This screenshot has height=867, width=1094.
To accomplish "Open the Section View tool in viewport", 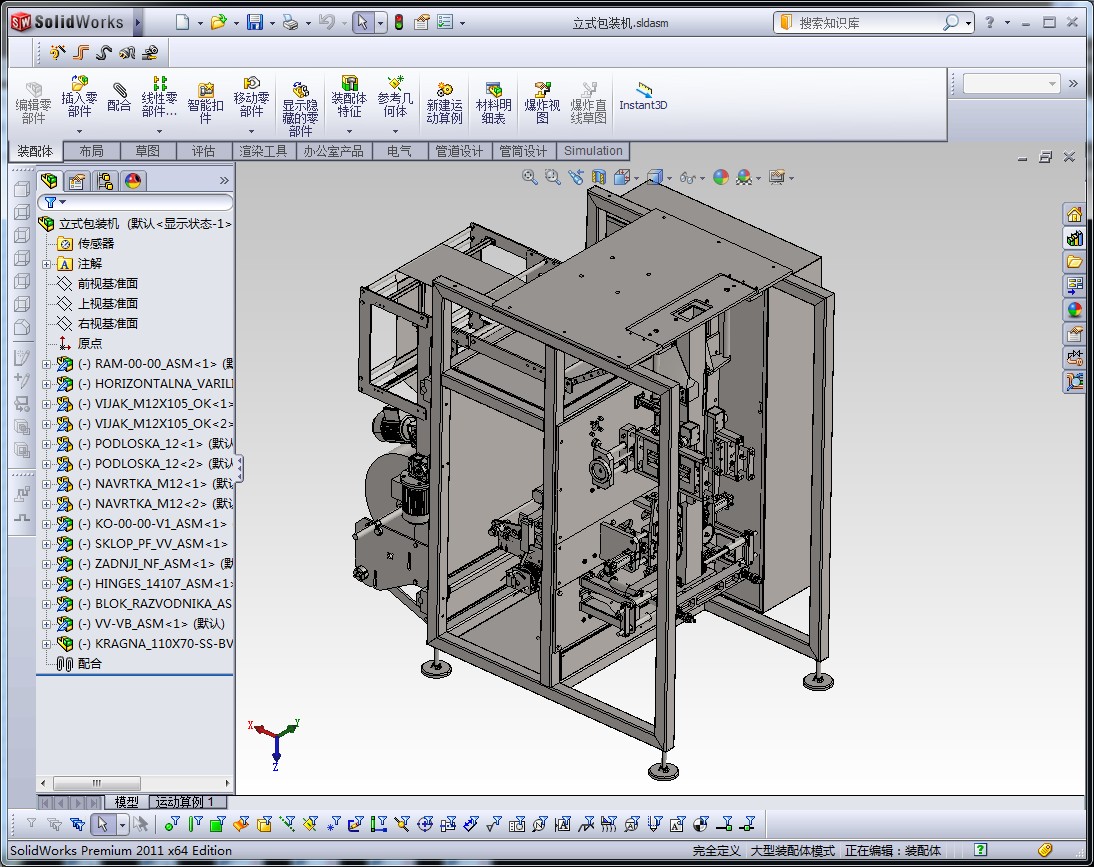I will (599, 177).
